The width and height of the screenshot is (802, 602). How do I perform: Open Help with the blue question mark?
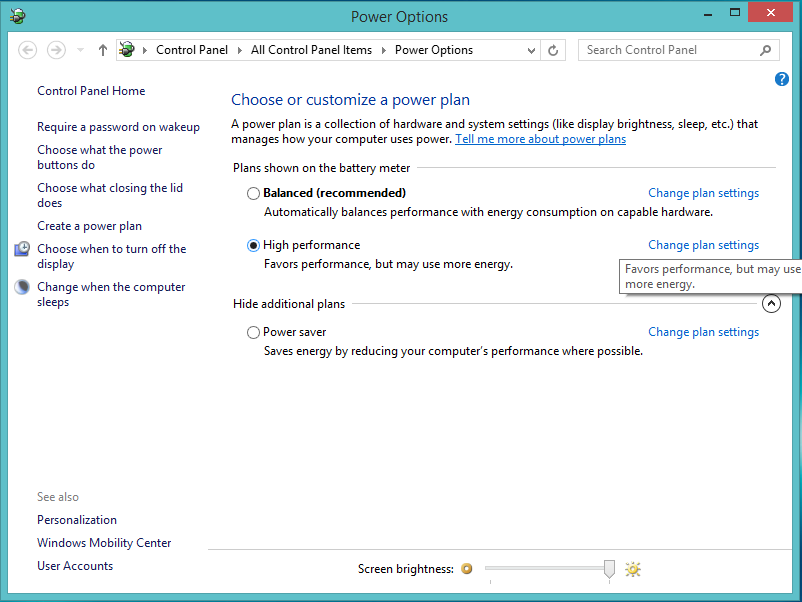782,79
